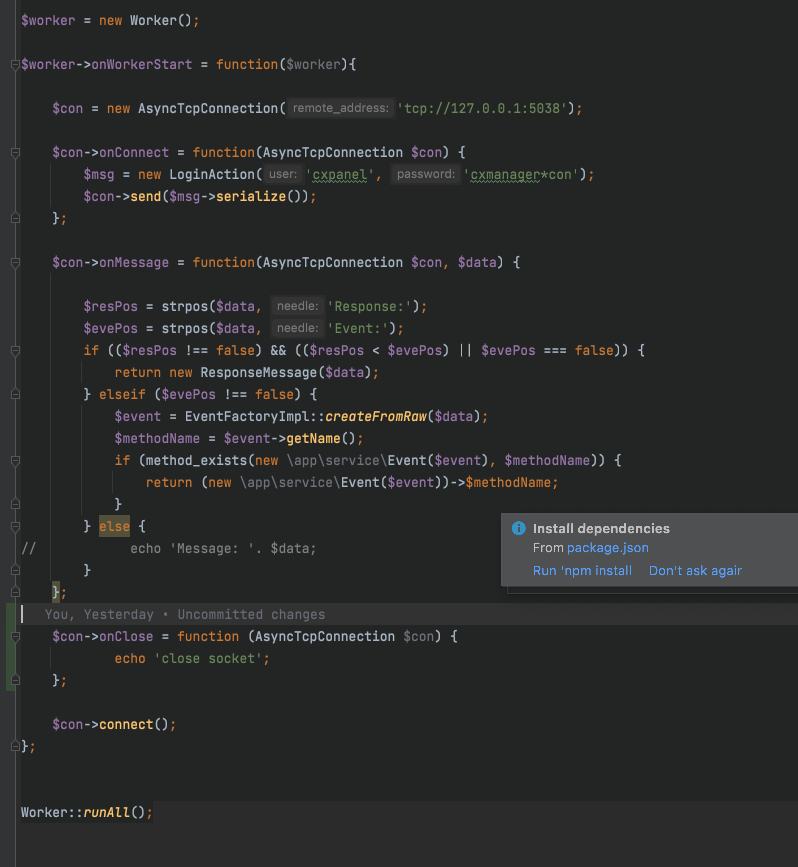Image resolution: width=798 pixels, height=867 pixels.
Task: Collapse the elseif ($evePos !== false) block
Action: [15, 394]
